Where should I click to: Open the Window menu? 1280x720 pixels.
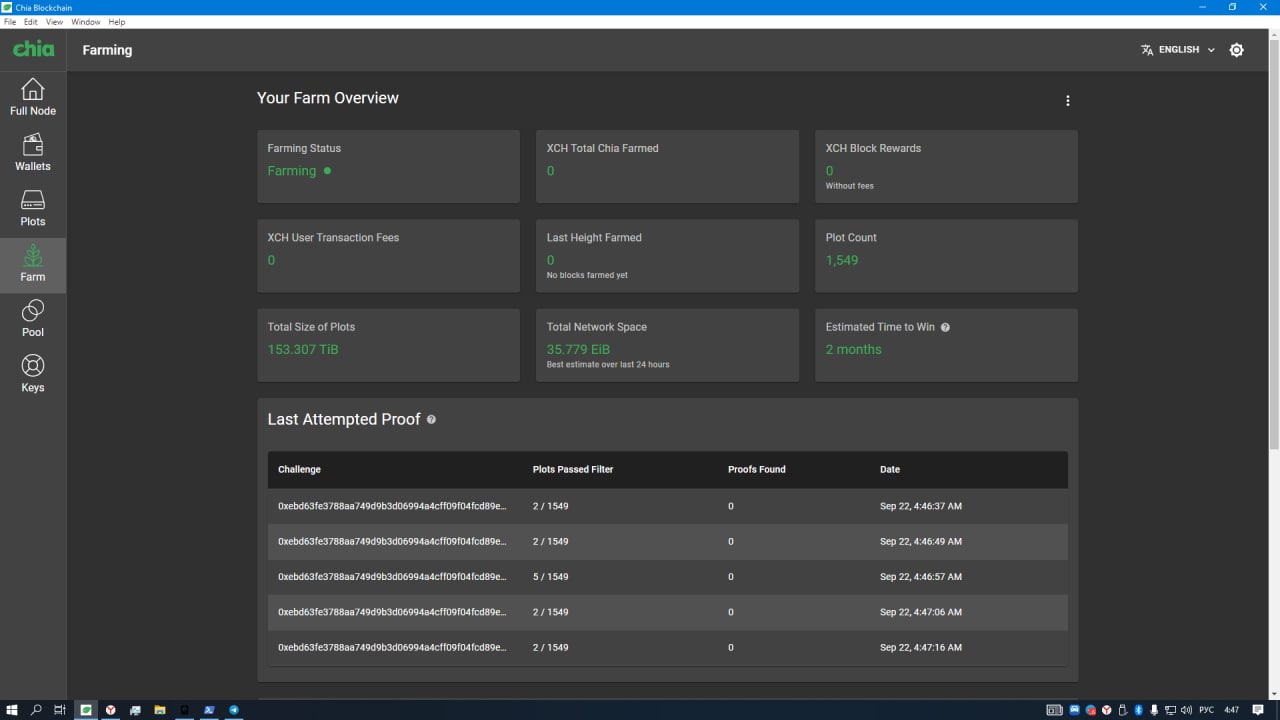(86, 22)
